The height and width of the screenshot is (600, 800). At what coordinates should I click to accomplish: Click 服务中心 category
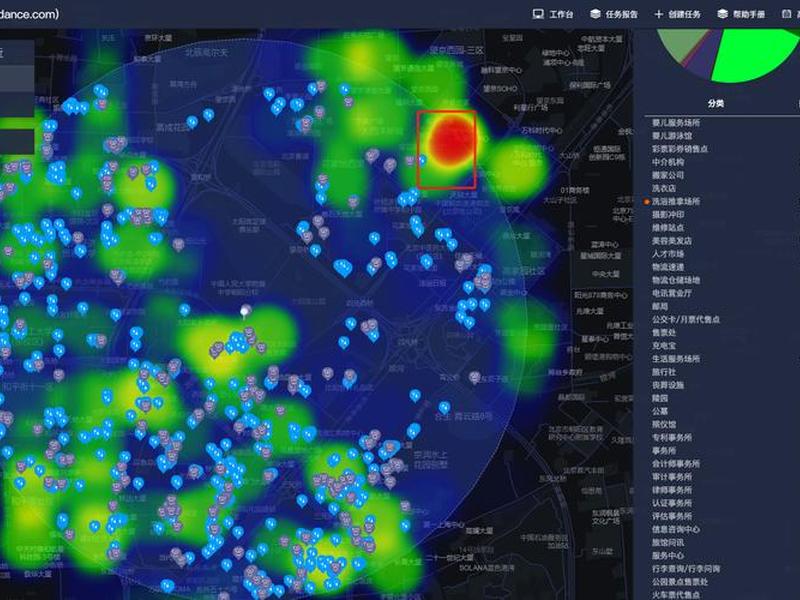pyautogui.click(x=668, y=556)
